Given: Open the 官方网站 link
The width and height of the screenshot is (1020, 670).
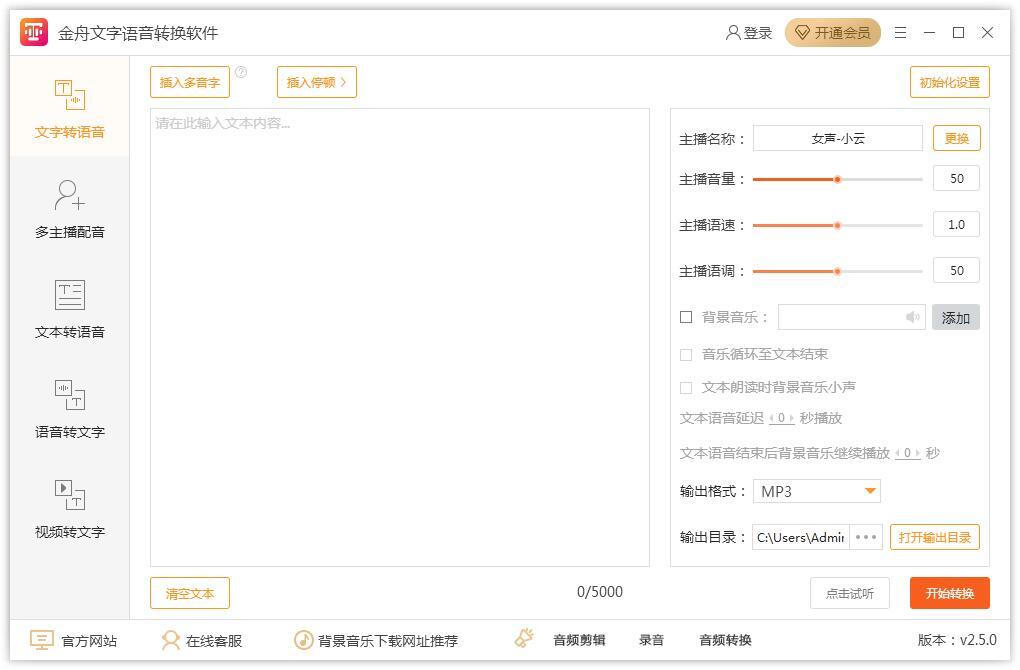Looking at the screenshot, I should [x=89, y=641].
